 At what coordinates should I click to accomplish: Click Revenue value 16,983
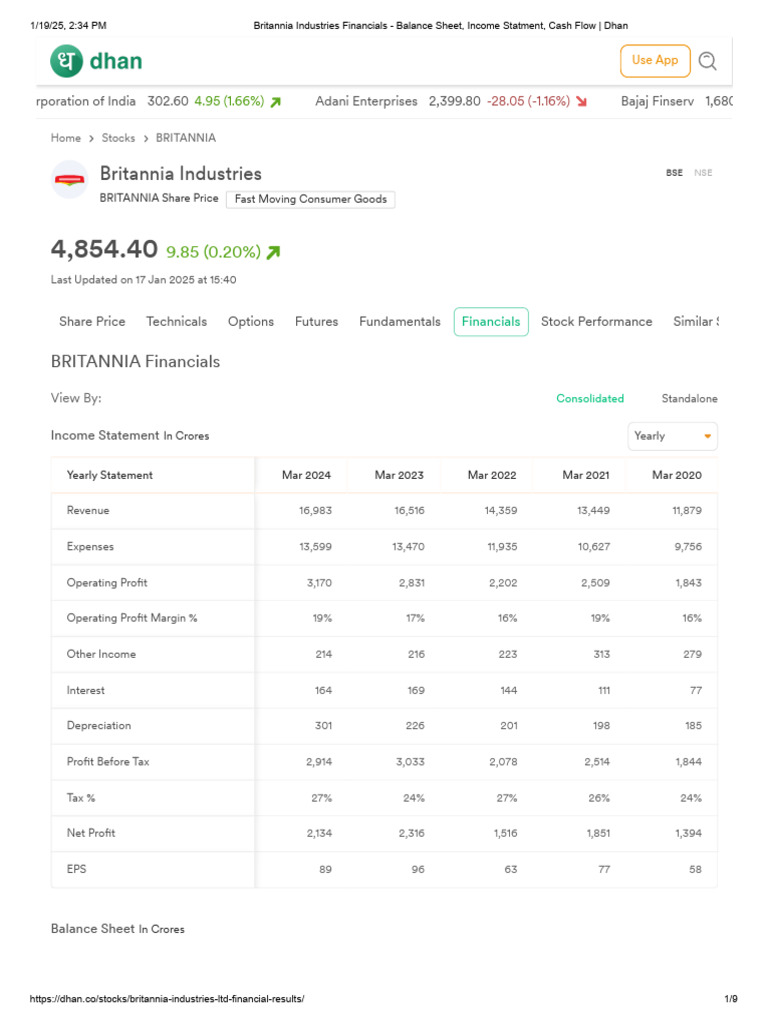point(315,511)
